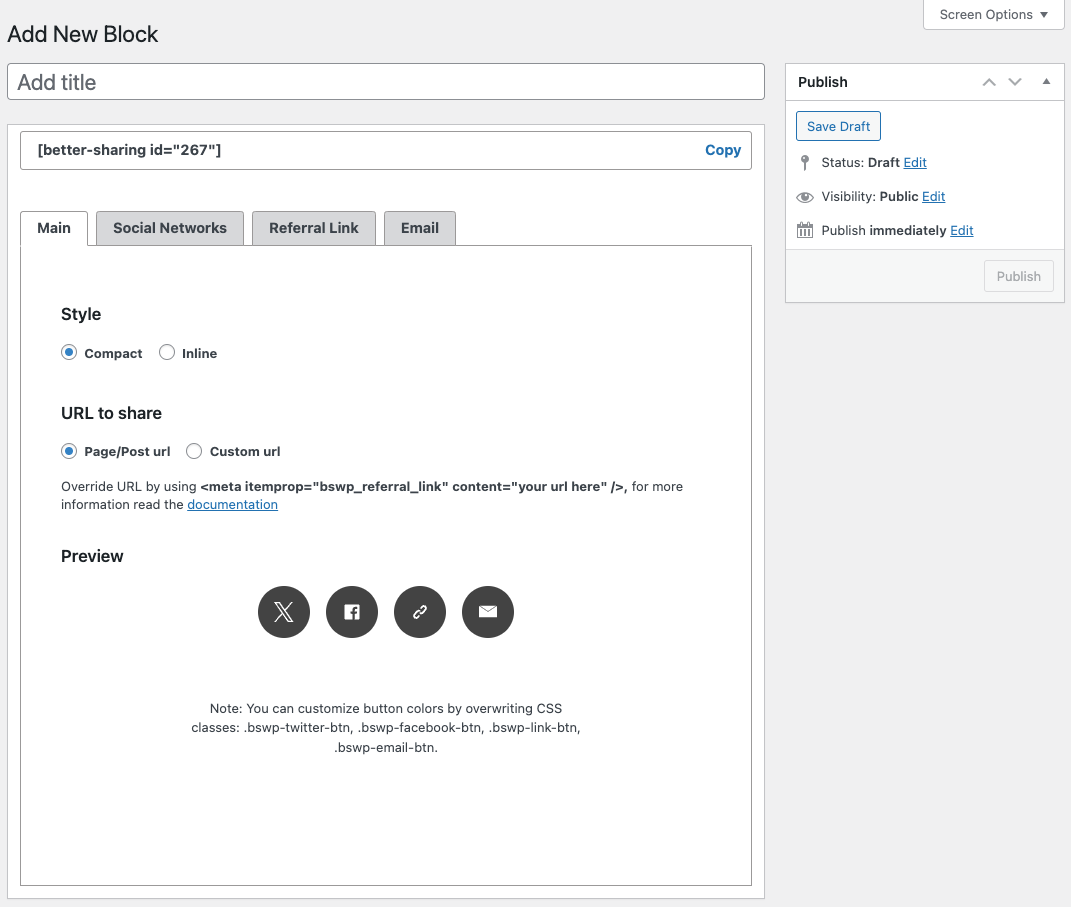1071x907 pixels.
Task: Click the Add title input field
Action: (x=386, y=82)
